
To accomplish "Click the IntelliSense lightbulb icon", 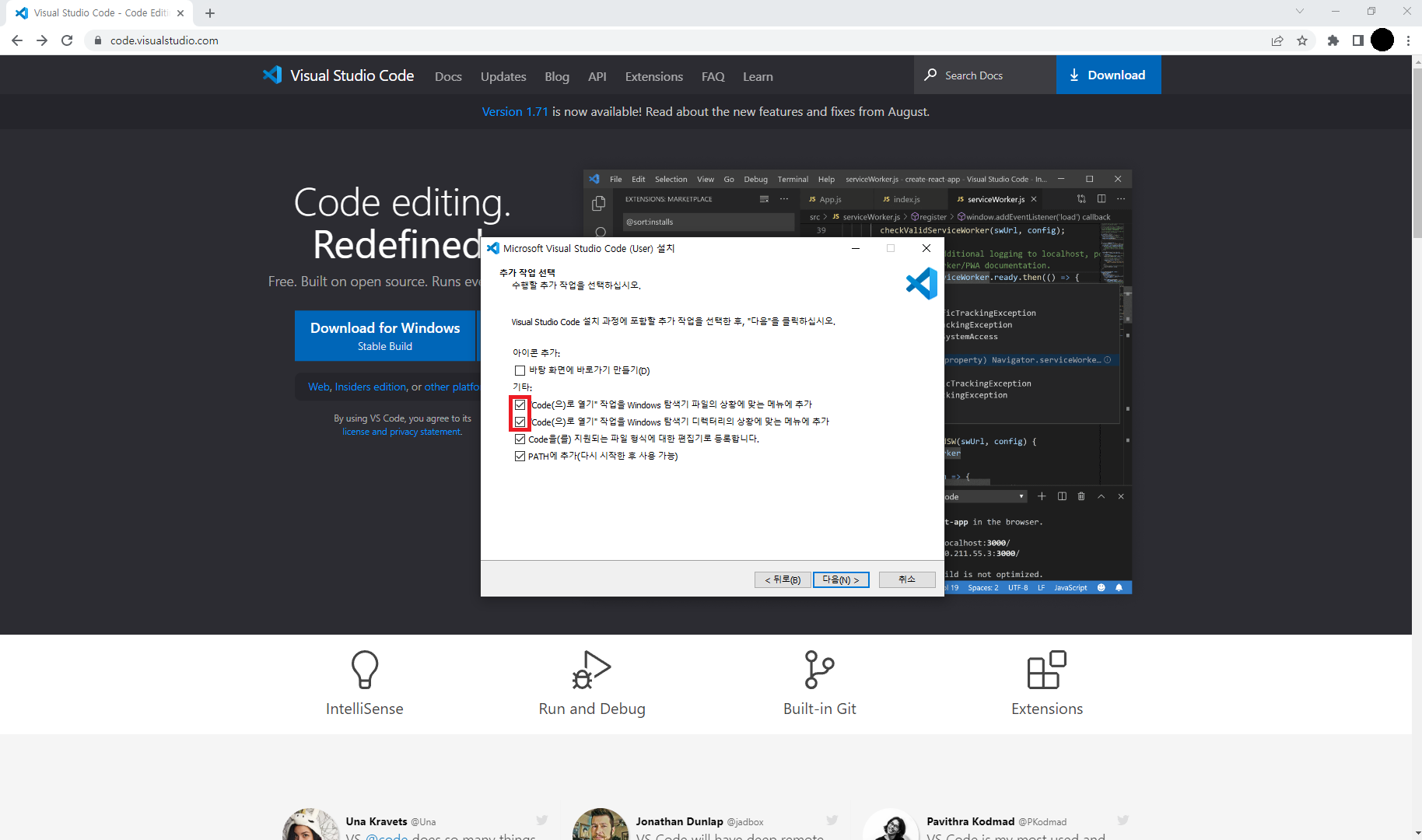I will coord(364,670).
